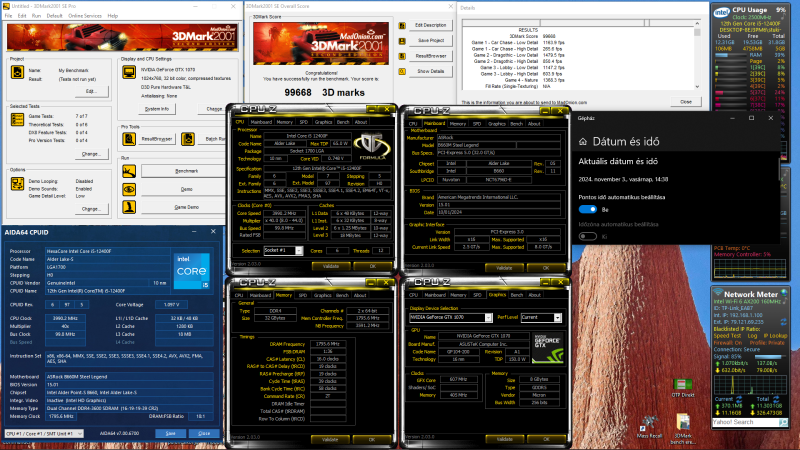Click the search icon in the Yahoo! Search box
The width and height of the screenshot is (800, 450).
pyautogui.click(x=783, y=422)
